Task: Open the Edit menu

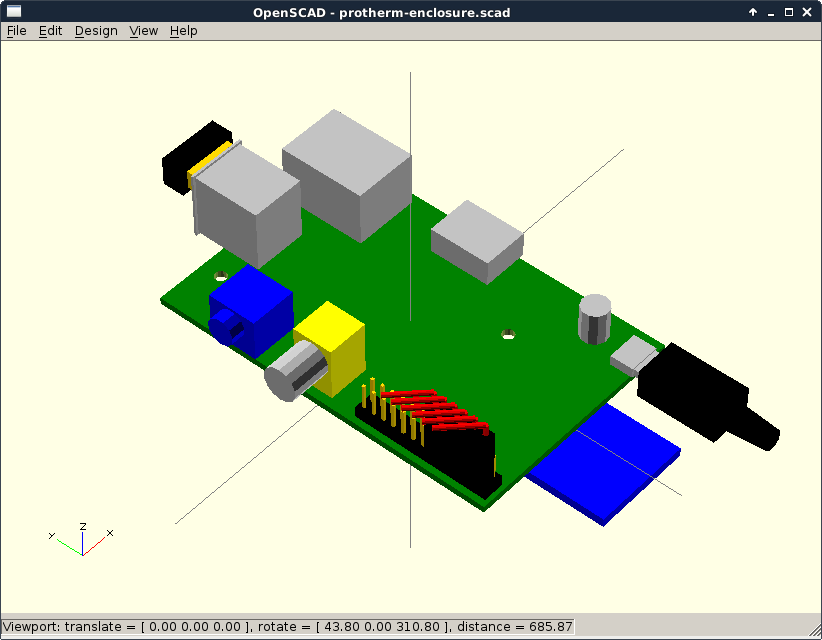Action: pyautogui.click(x=50, y=31)
